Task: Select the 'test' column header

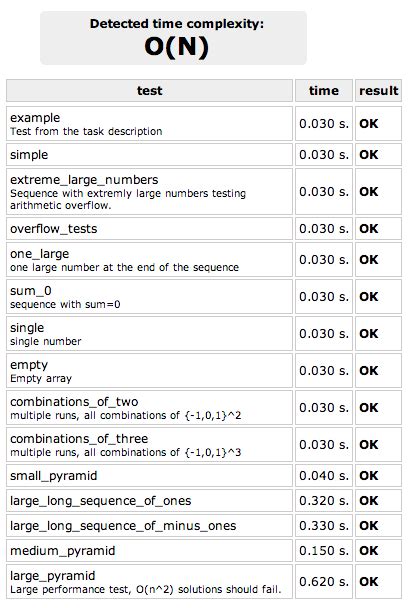Action: pyautogui.click(x=149, y=91)
